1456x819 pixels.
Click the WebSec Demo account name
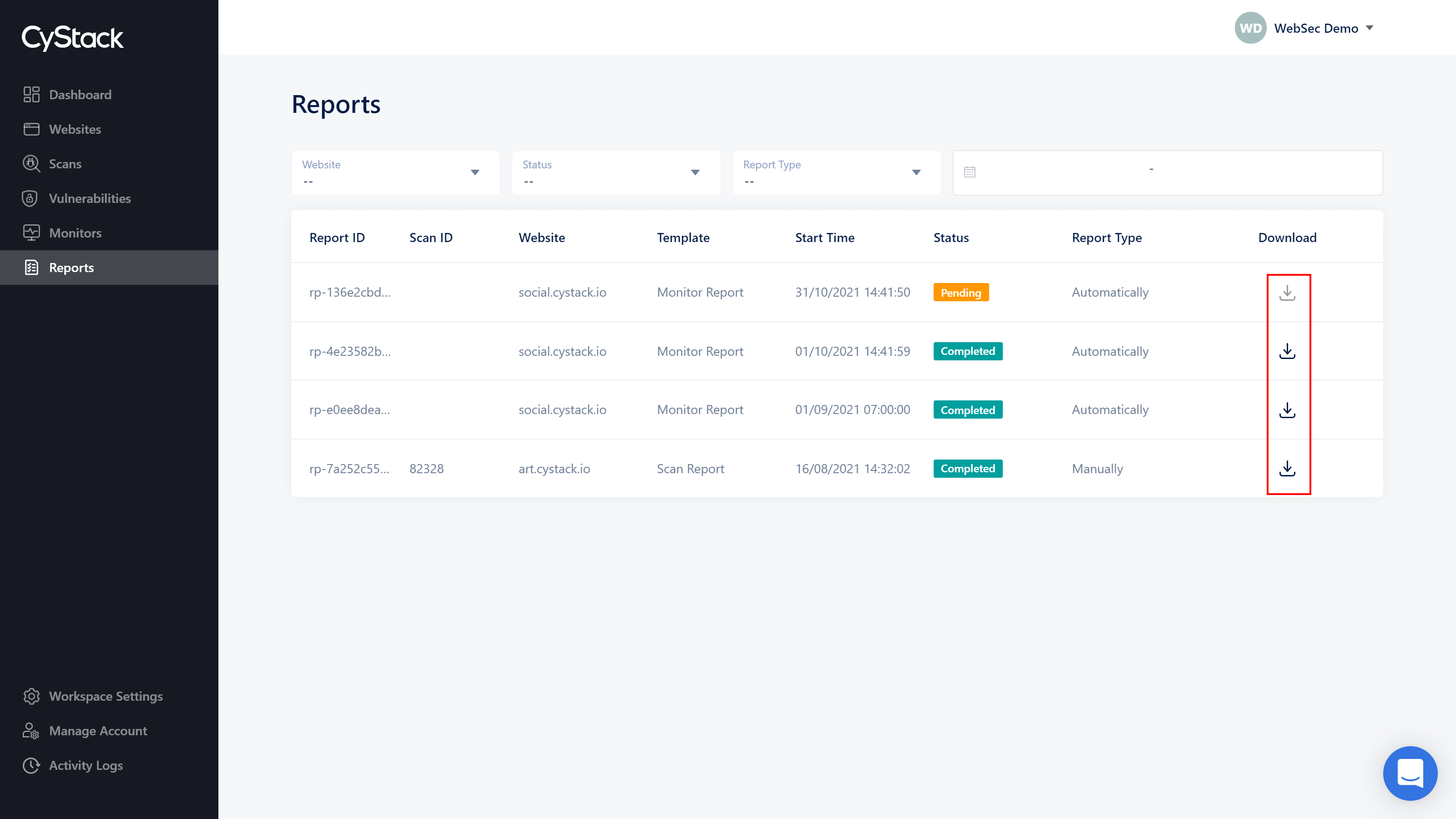coord(1316,28)
